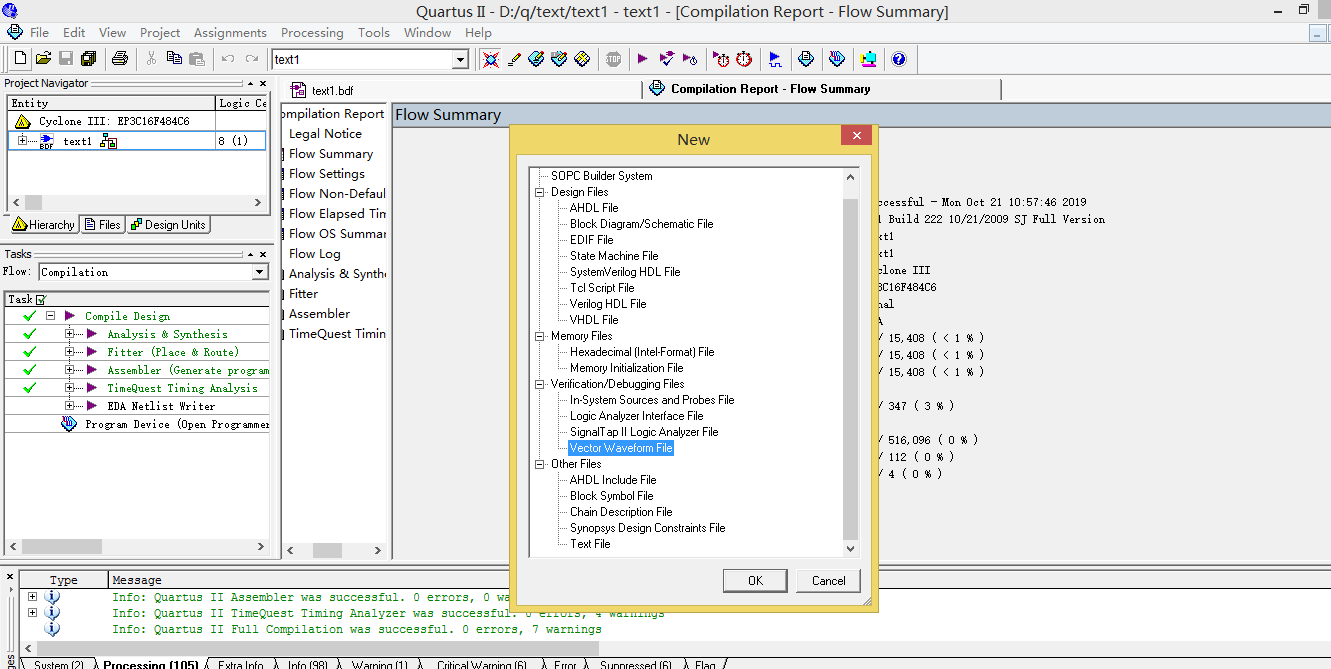This screenshot has height=669, width=1331.
Task: Expand the Assembler was successful message
Action: pos(32,597)
